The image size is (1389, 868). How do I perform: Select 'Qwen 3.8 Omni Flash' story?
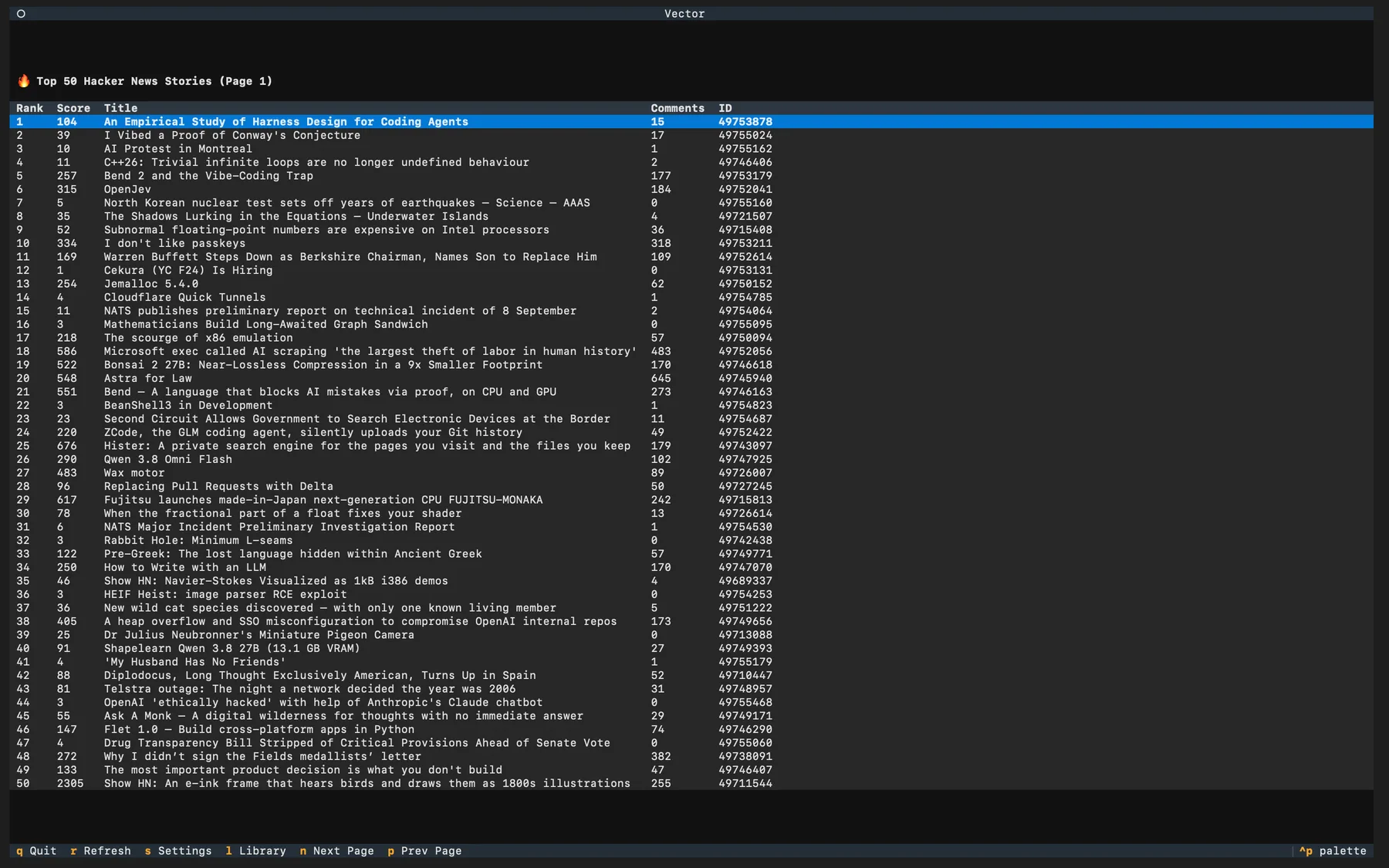point(691,459)
